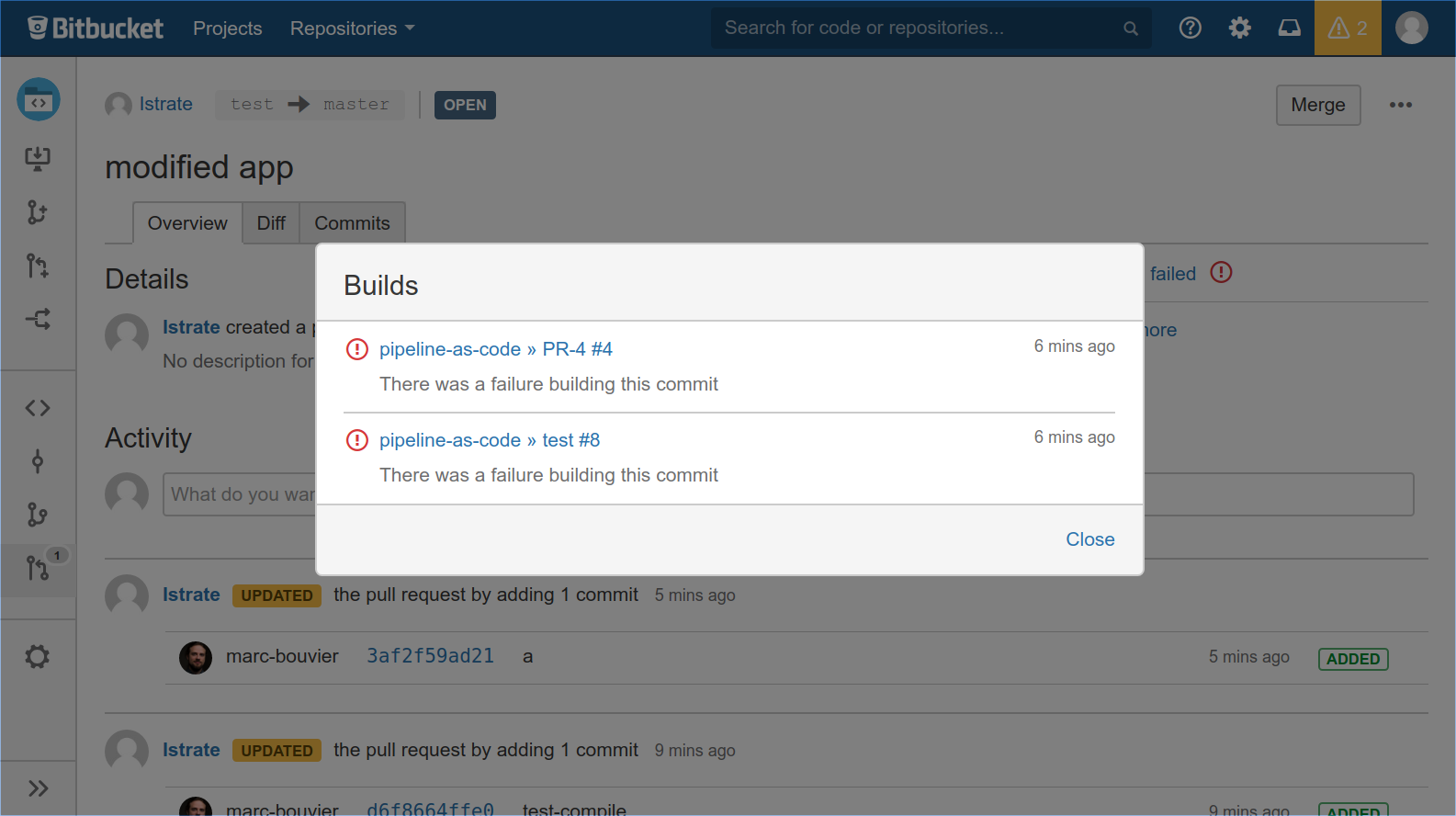Open the more actions ellipsis menu
Screen dimensions: 1456x816
1401,105
